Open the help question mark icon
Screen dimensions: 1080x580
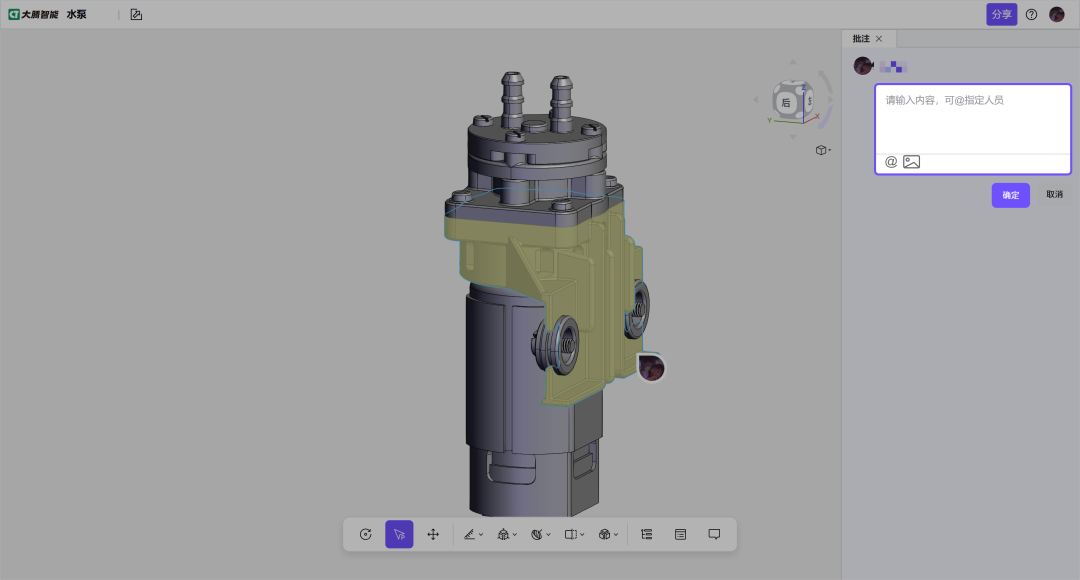point(1031,14)
